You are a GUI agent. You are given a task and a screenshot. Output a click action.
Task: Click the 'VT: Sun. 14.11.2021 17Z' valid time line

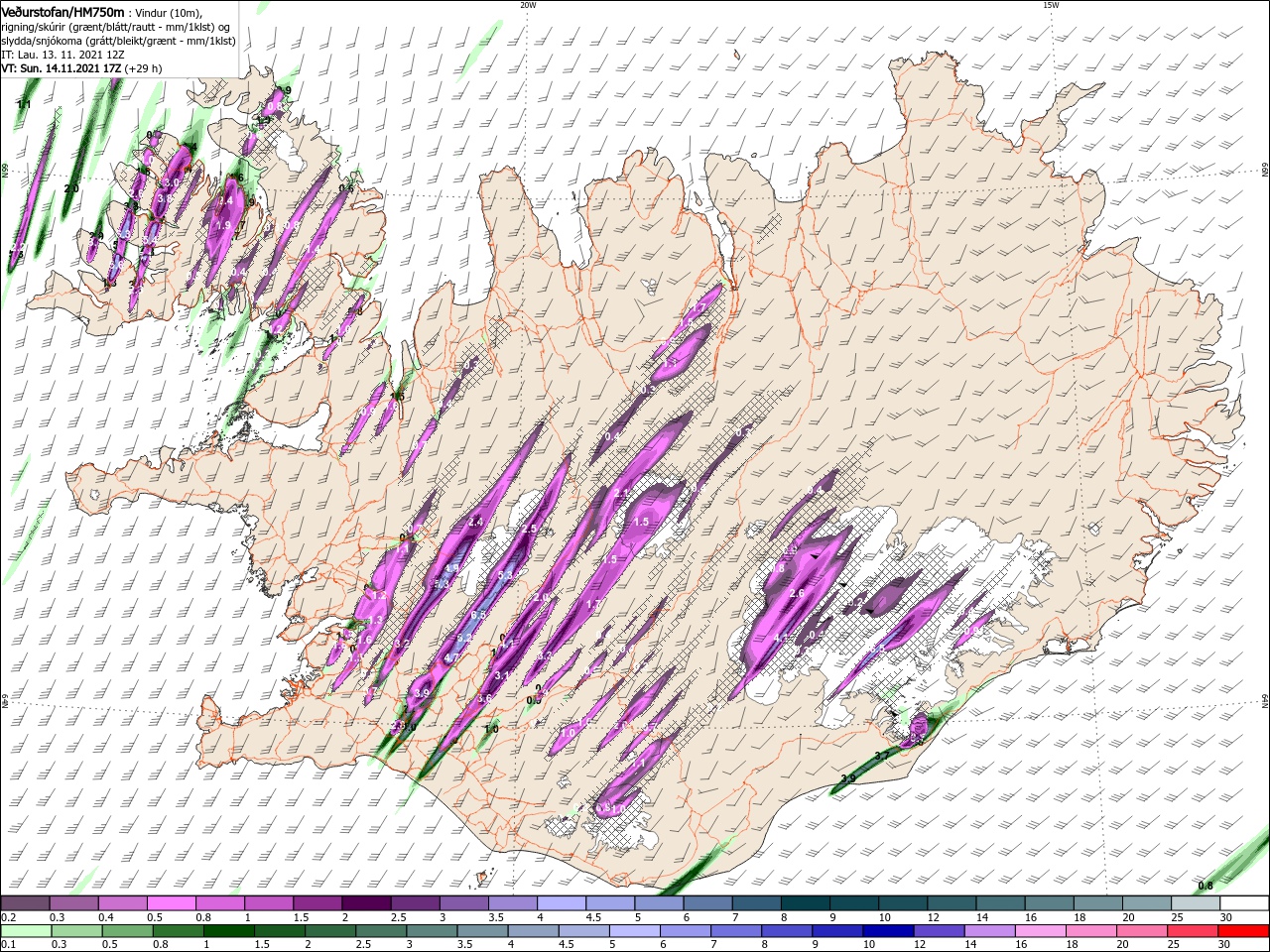tap(62, 68)
